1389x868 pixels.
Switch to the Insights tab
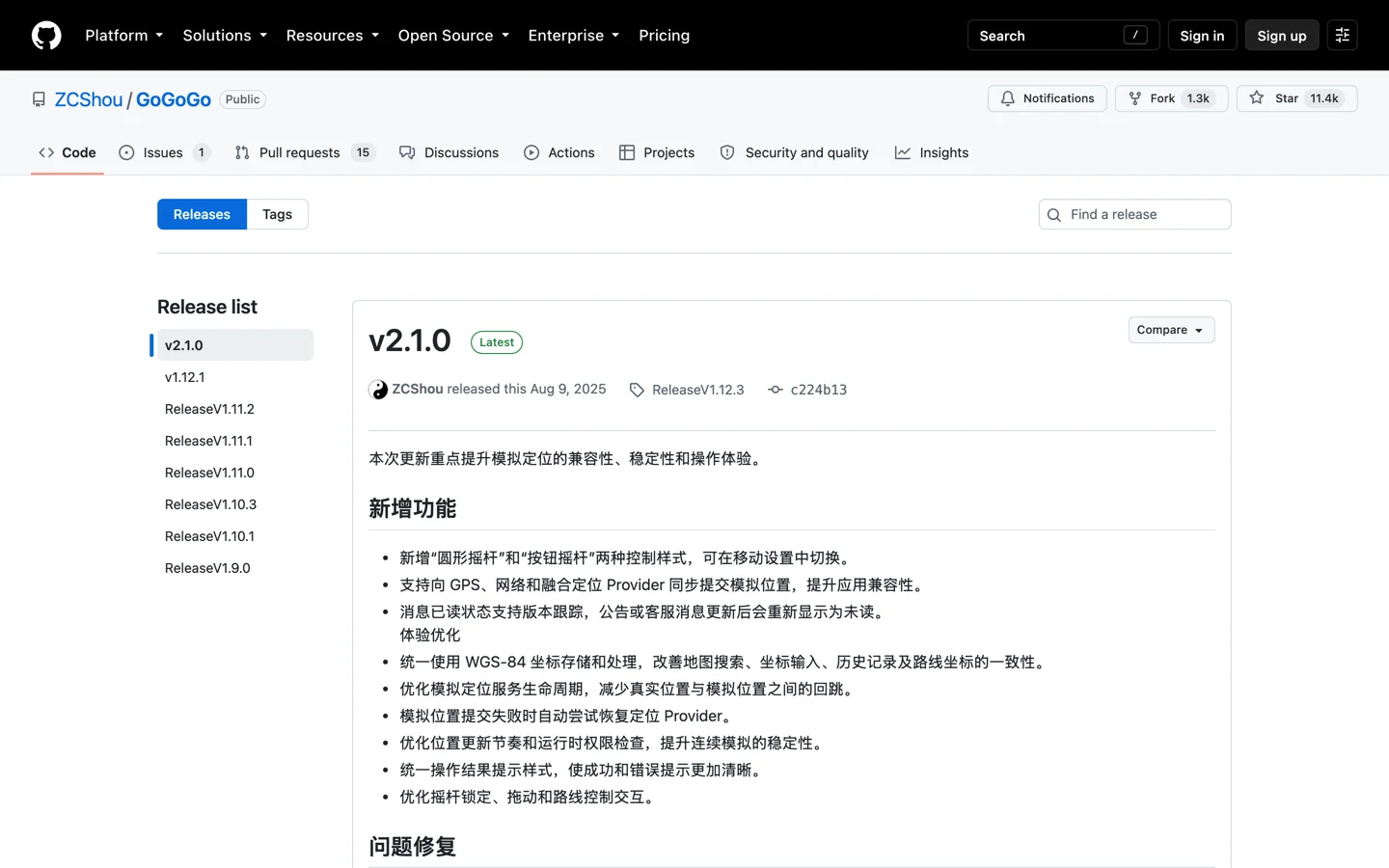click(932, 152)
